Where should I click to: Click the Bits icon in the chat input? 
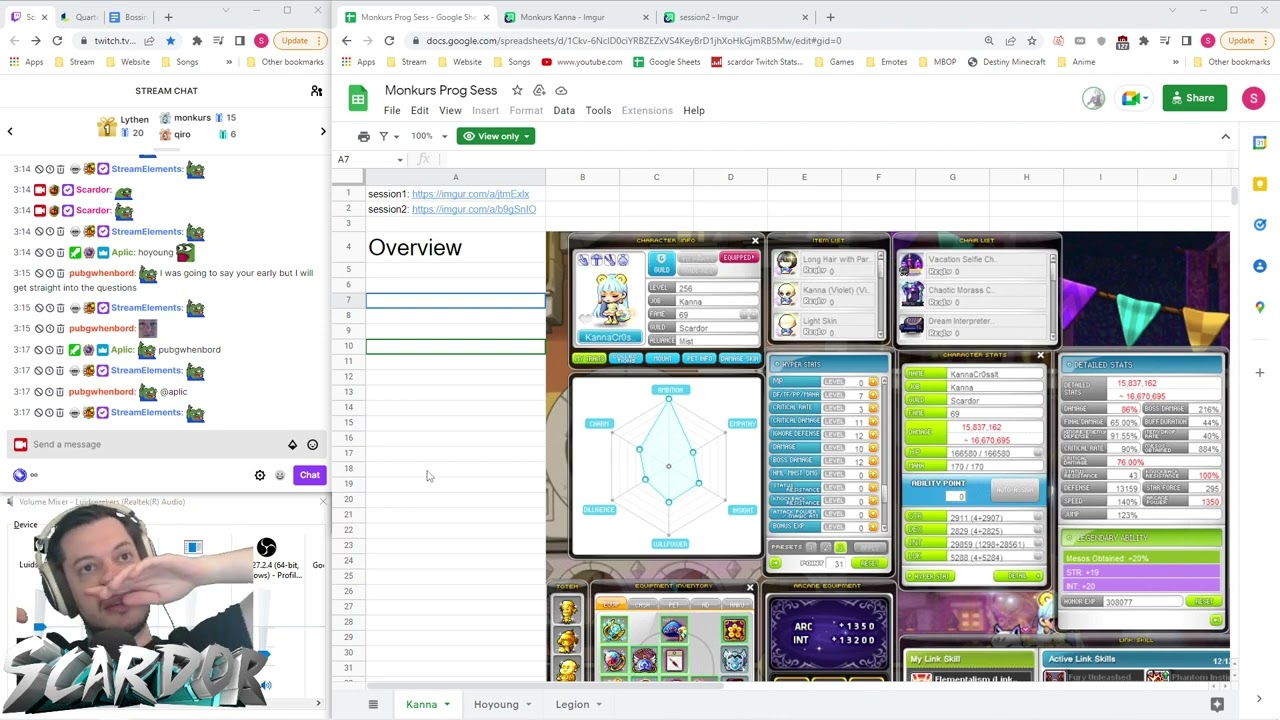pyautogui.click(x=292, y=444)
